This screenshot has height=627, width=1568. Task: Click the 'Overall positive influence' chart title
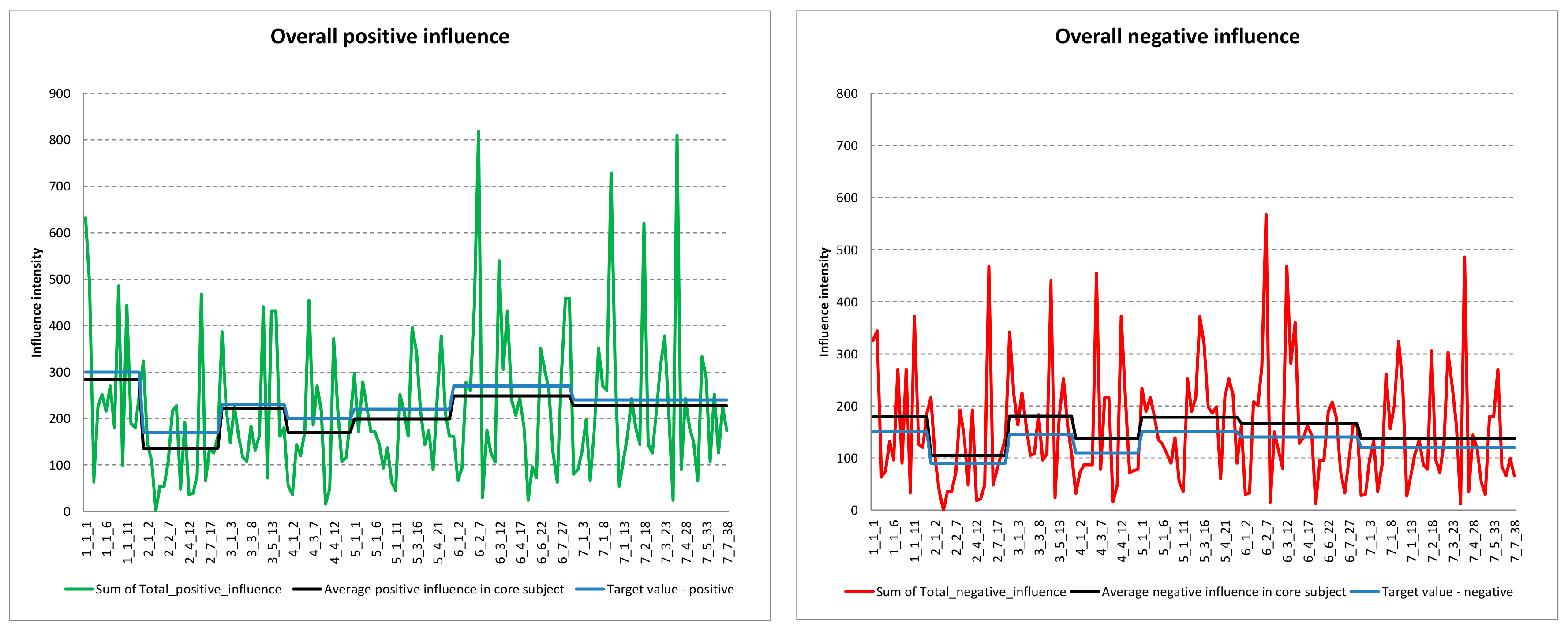[389, 37]
